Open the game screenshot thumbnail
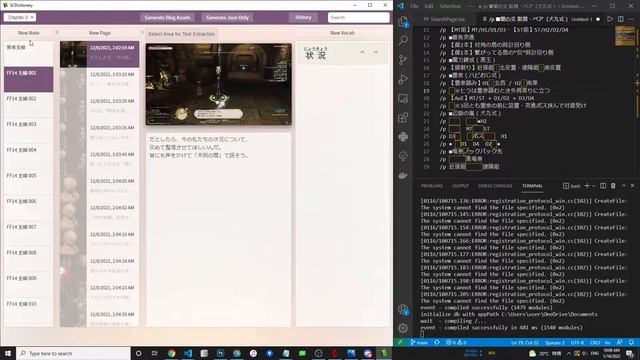Viewport: 640px width, 360px height. coord(219,84)
